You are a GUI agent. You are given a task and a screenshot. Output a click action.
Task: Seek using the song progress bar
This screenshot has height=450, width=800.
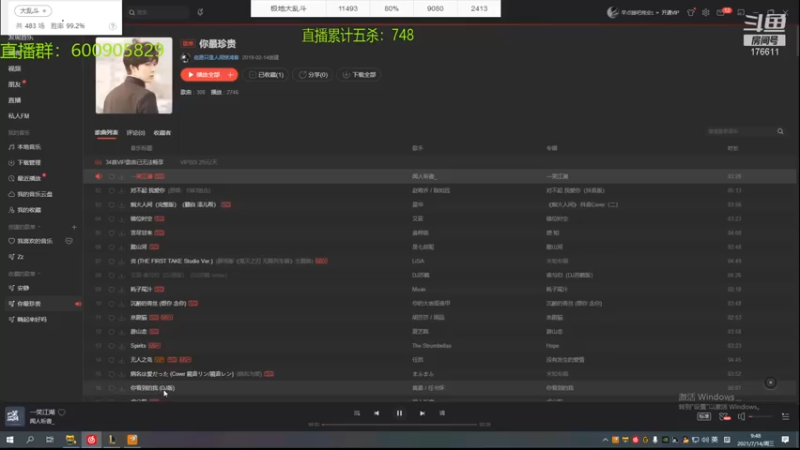click(399, 424)
